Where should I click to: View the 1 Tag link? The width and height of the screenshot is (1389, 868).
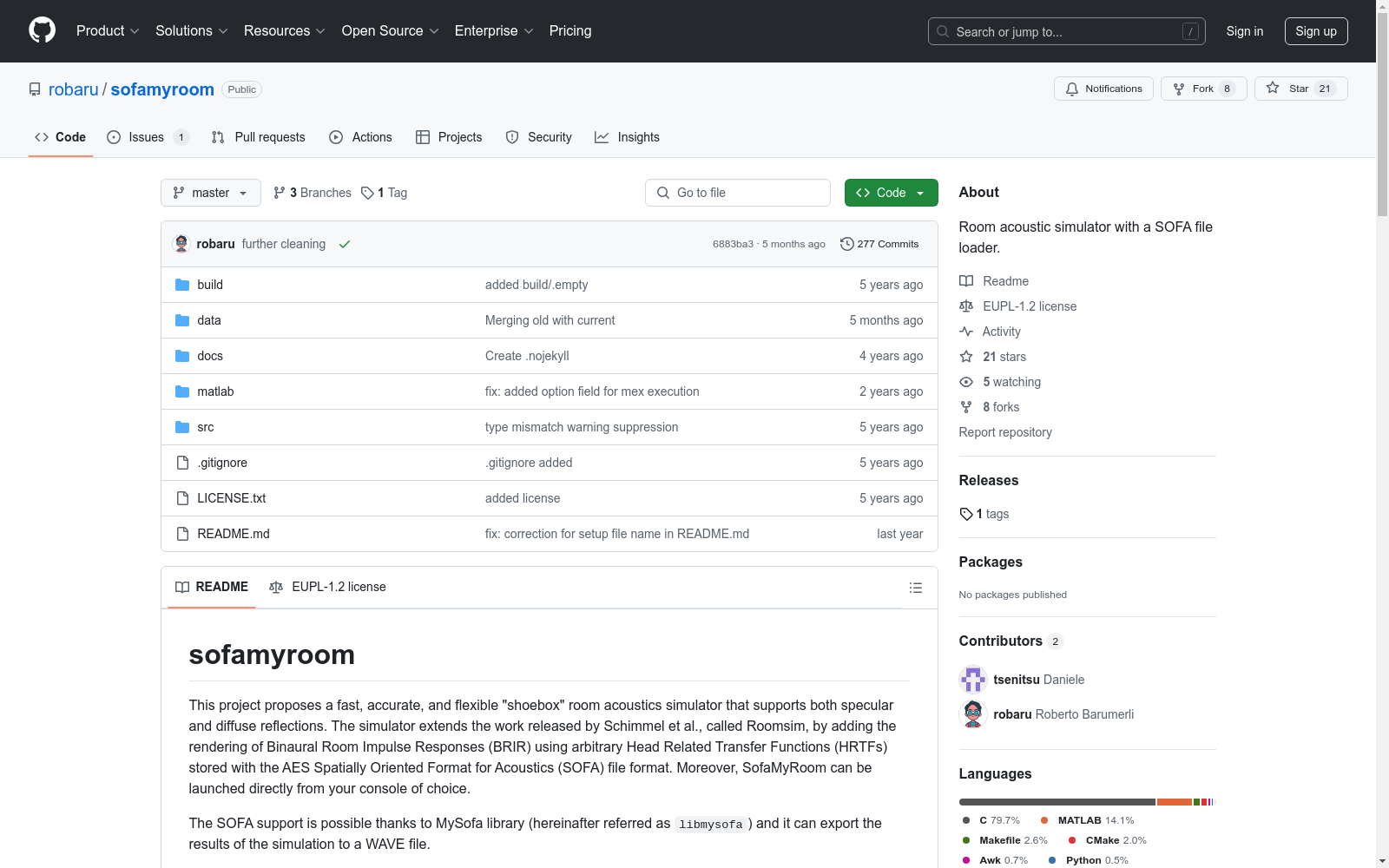tap(384, 193)
